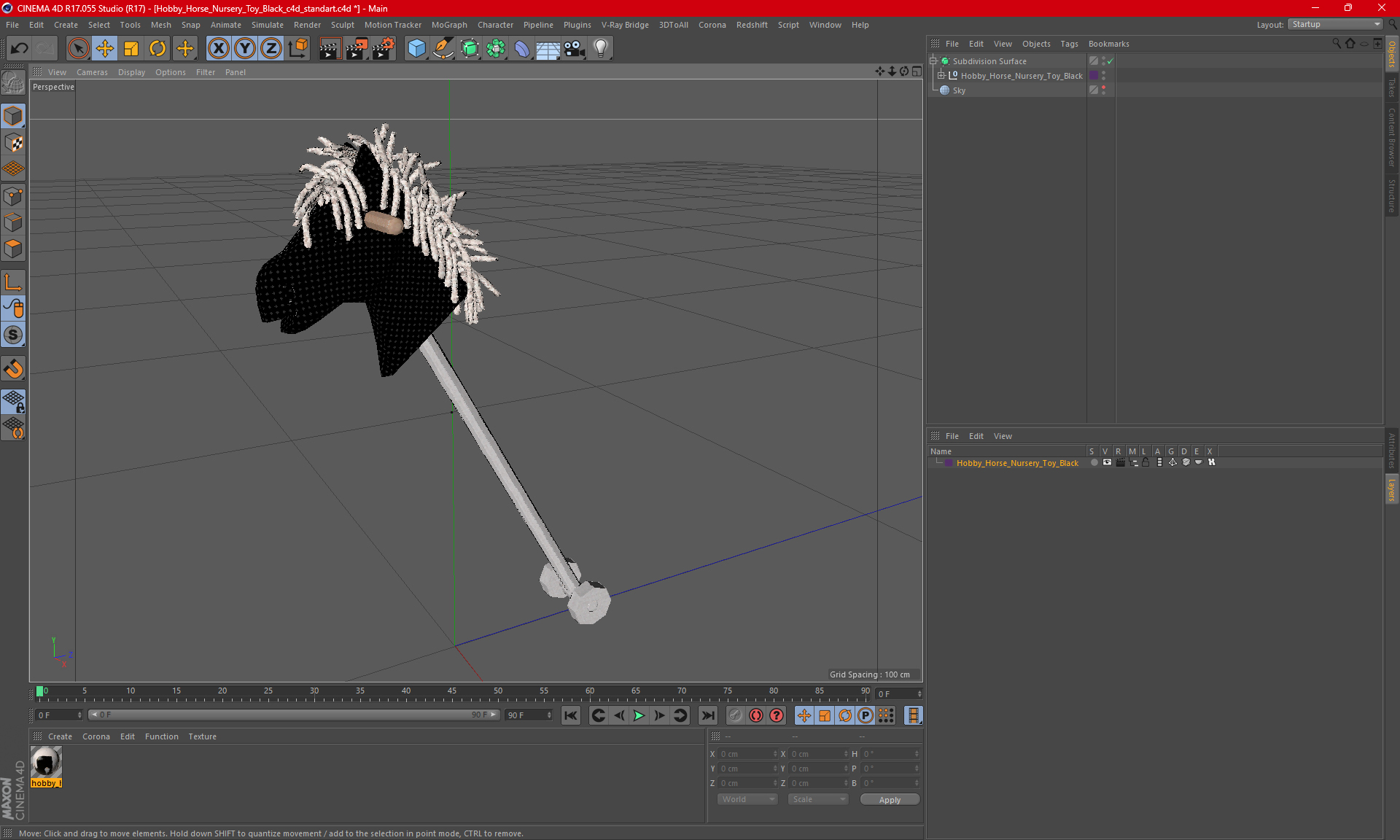Viewport: 1400px width, 840px height.
Task: Open the Redshift menu
Action: 752,25
